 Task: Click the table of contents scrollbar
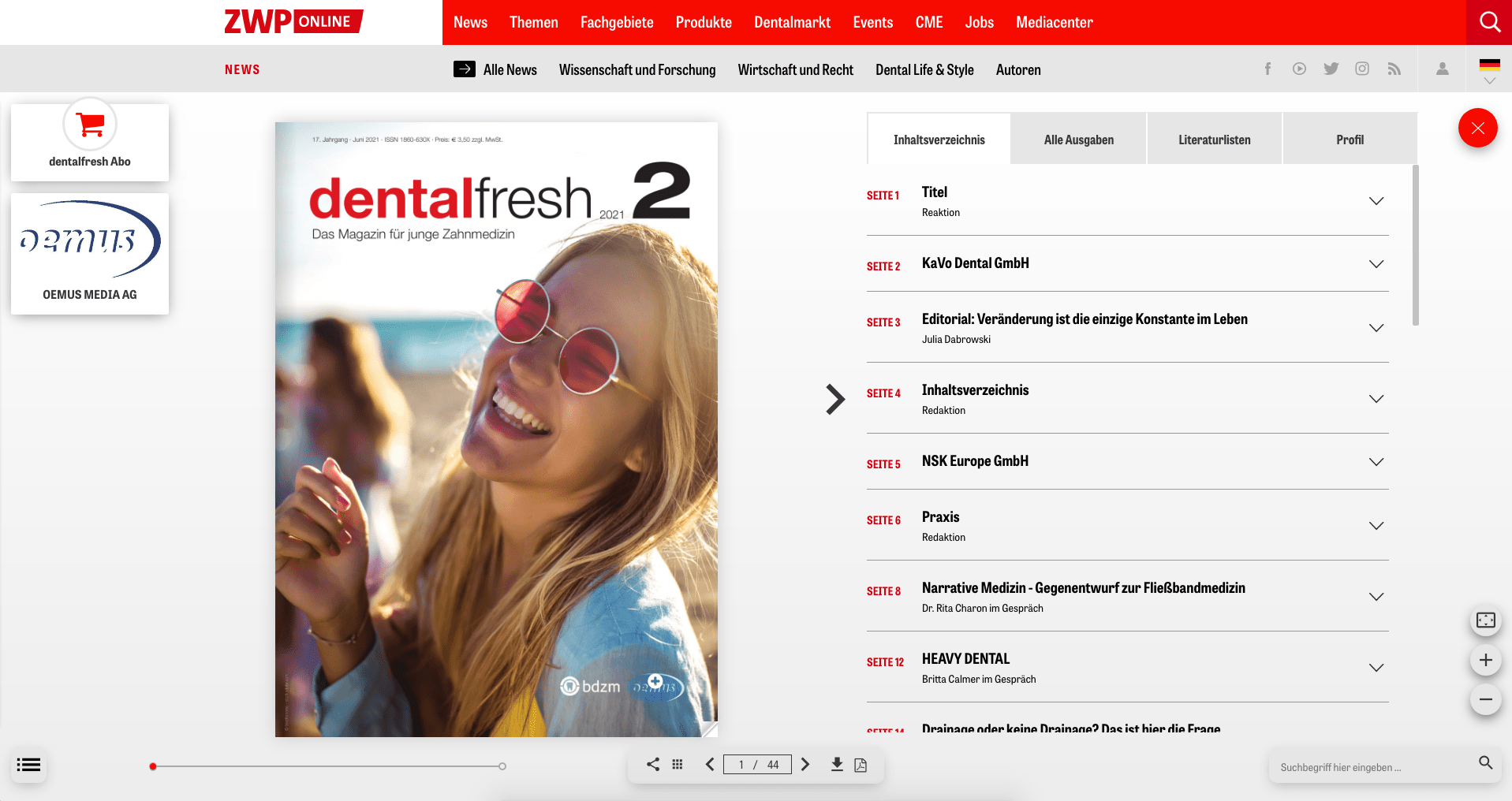[x=1416, y=245]
